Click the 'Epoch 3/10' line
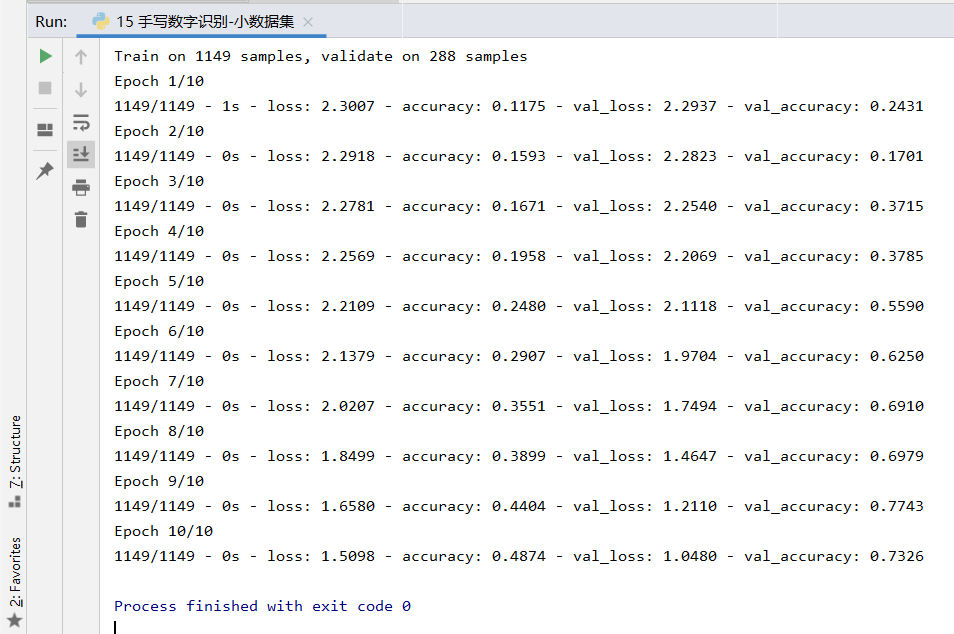954x634 pixels. (159, 181)
